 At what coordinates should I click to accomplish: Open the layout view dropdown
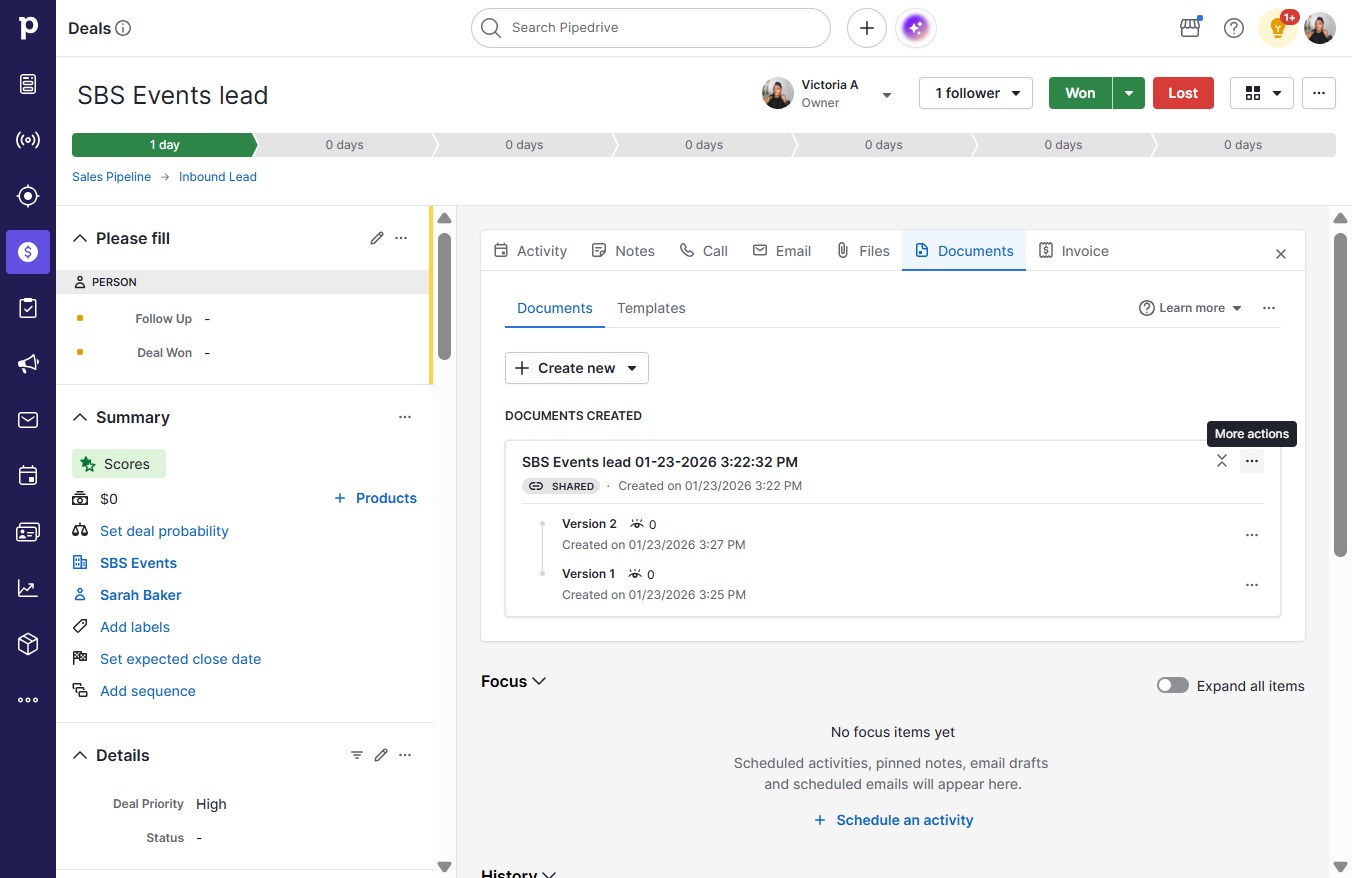click(1262, 93)
